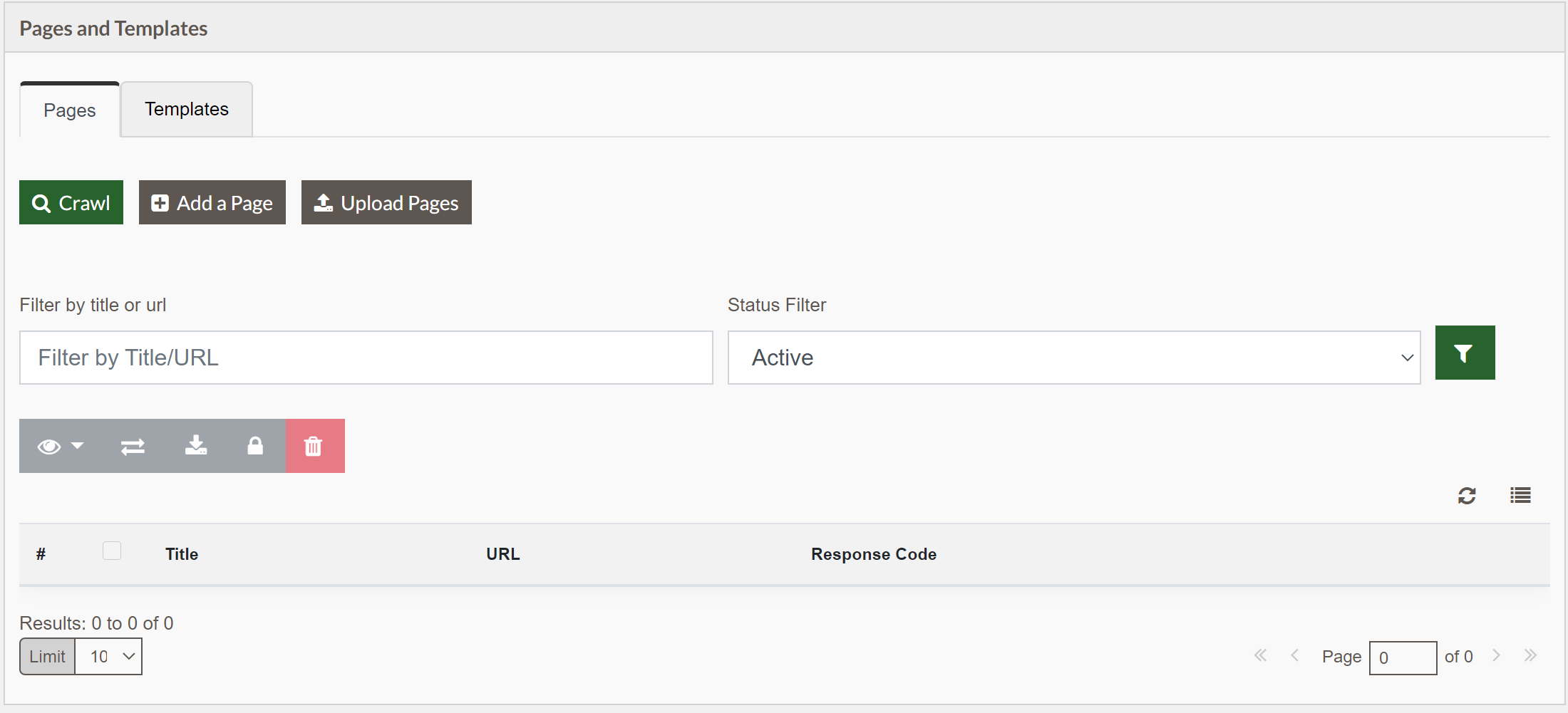This screenshot has width=1568, height=713.
Task: Click the download toolbar icon
Action: point(196,446)
